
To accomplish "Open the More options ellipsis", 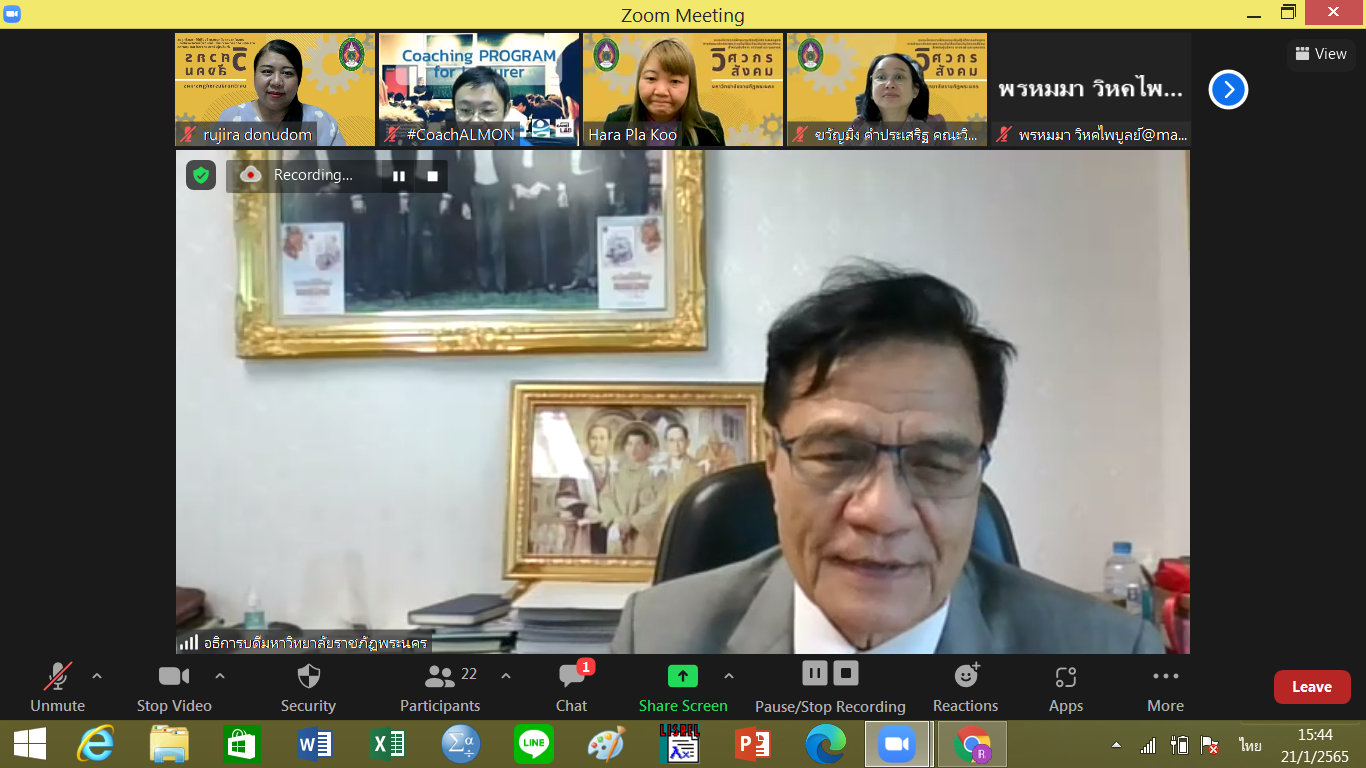I will pyautogui.click(x=1166, y=688).
